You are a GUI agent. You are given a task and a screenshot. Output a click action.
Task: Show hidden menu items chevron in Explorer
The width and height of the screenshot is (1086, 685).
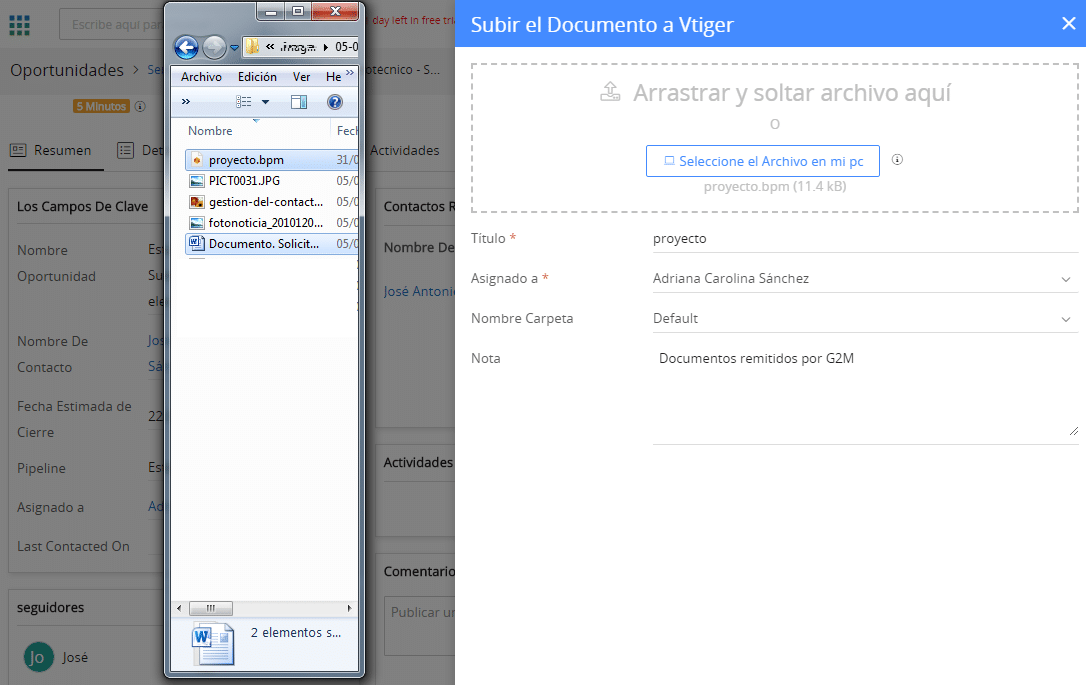[x=350, y=73]
